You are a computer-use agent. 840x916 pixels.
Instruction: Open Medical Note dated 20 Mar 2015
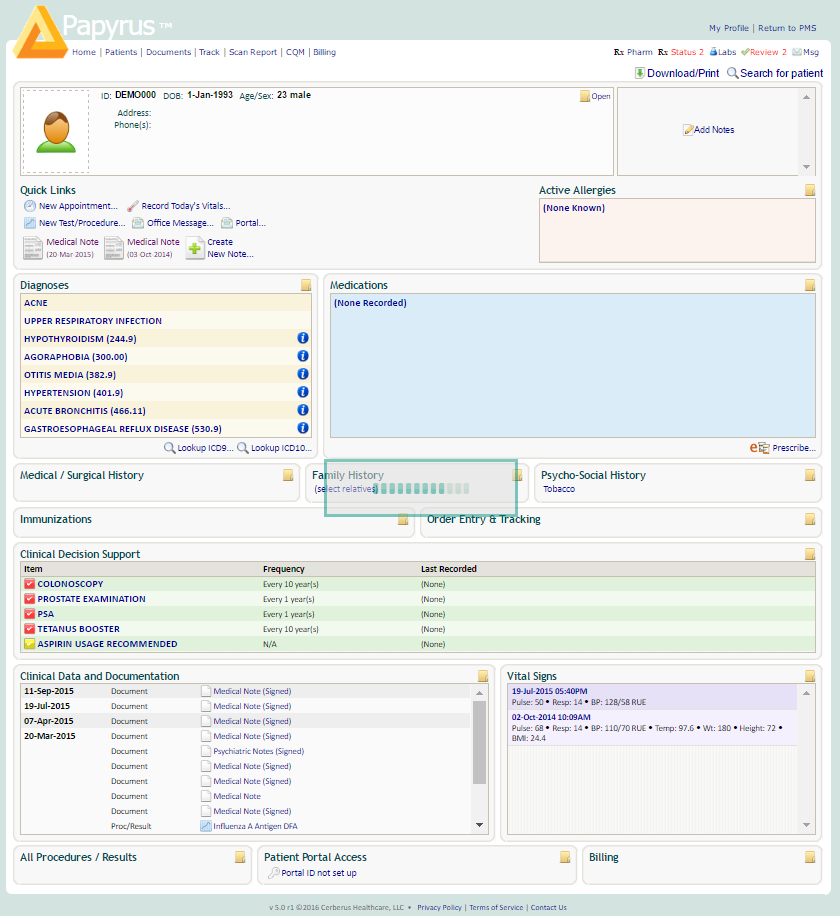point(61,248)
